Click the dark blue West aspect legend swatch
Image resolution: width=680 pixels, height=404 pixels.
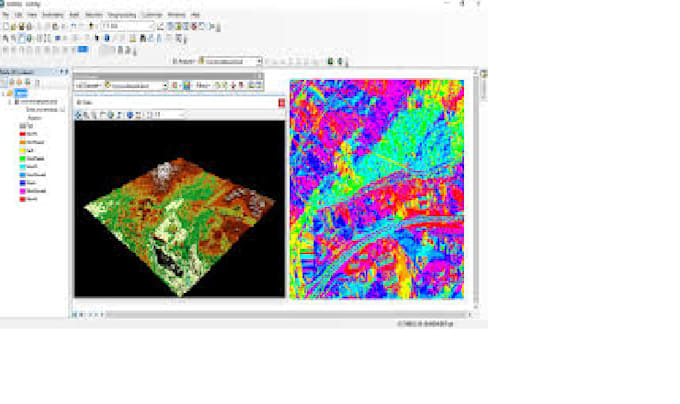23,183
